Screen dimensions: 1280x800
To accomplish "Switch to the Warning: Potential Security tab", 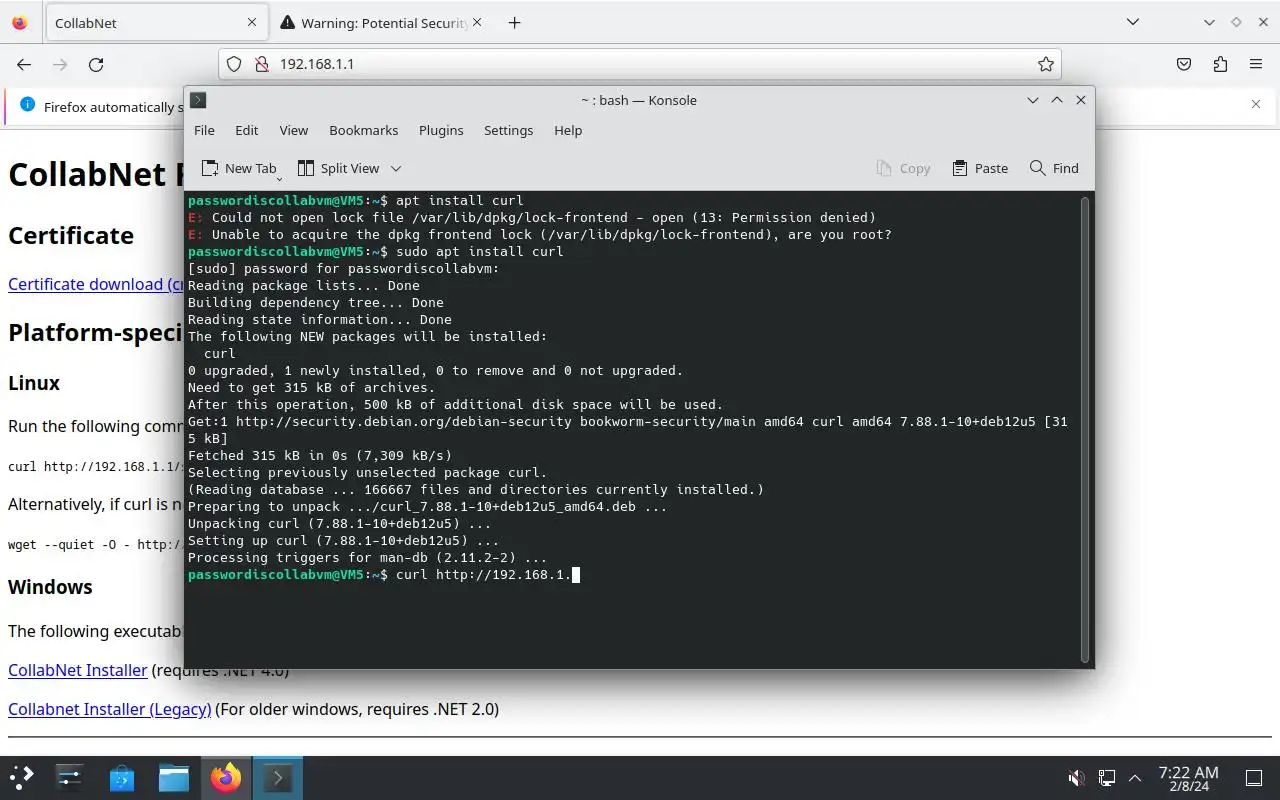I will coord(380,22).
